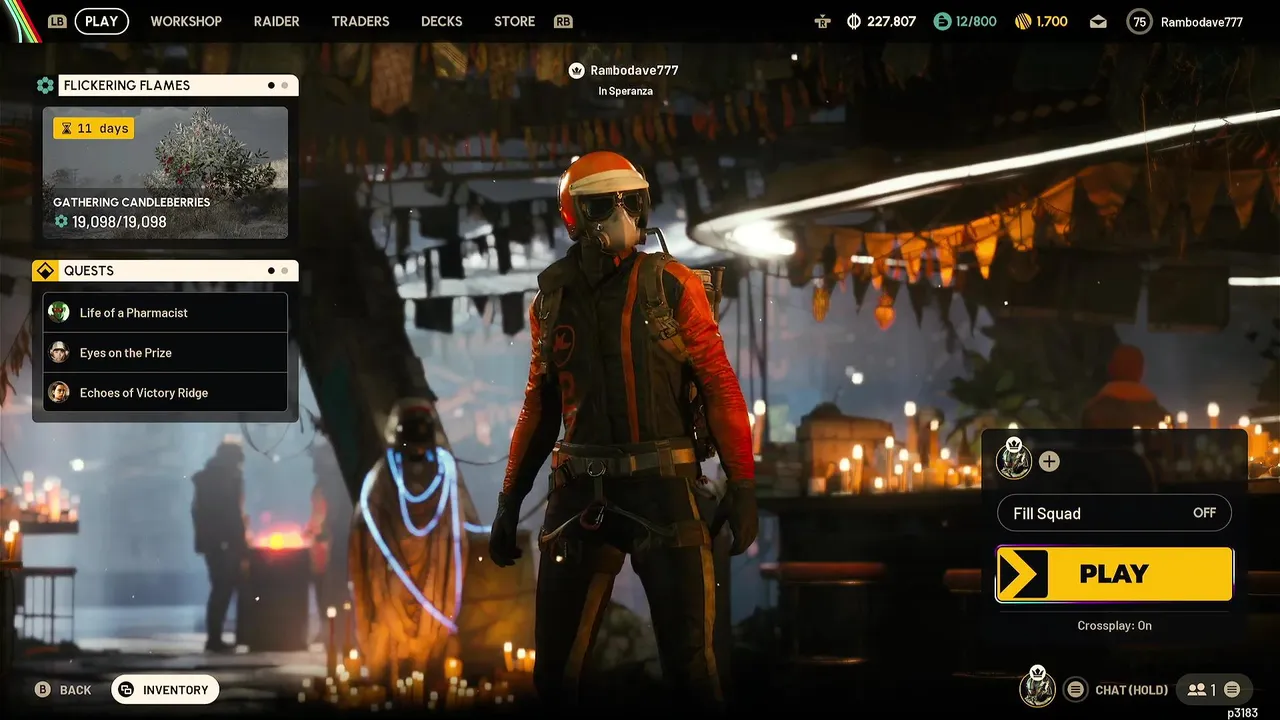
Task: Open the INVENTORY button
Action: click(165, 690)
